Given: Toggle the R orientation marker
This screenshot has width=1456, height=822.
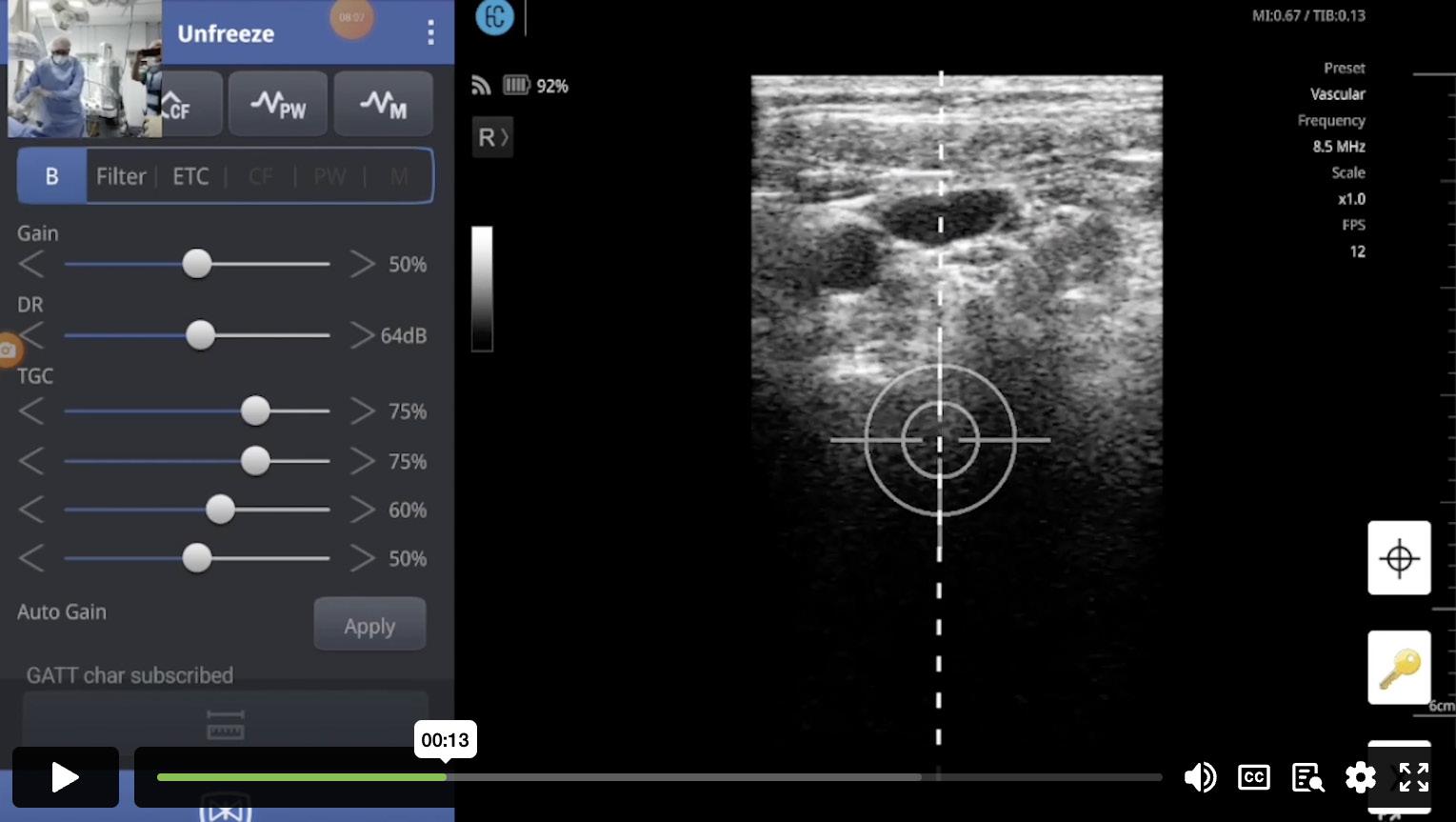Looking at the screenshot, I should (x=492, y=137).
